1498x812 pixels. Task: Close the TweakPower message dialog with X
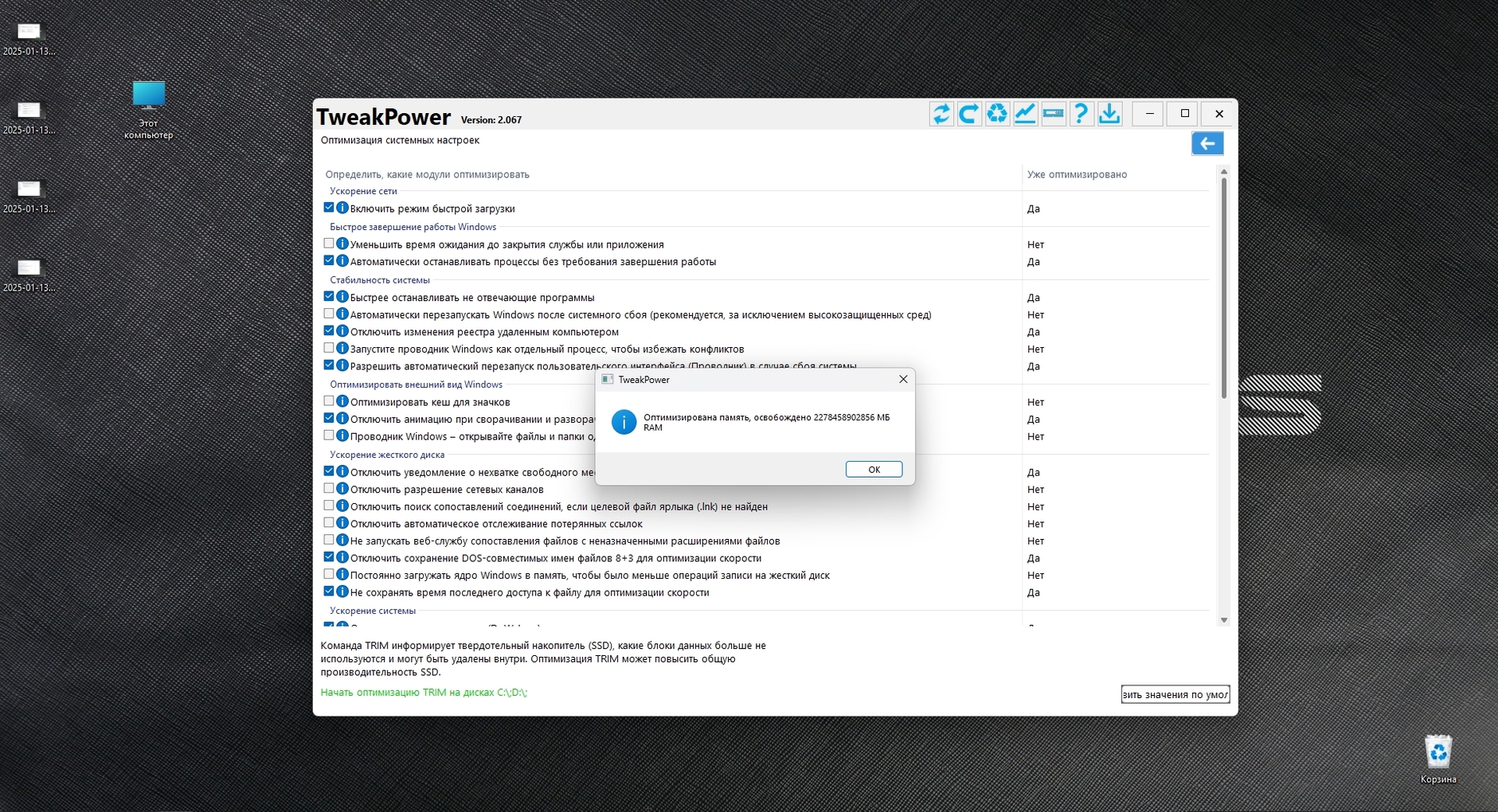tap(903, 379)
